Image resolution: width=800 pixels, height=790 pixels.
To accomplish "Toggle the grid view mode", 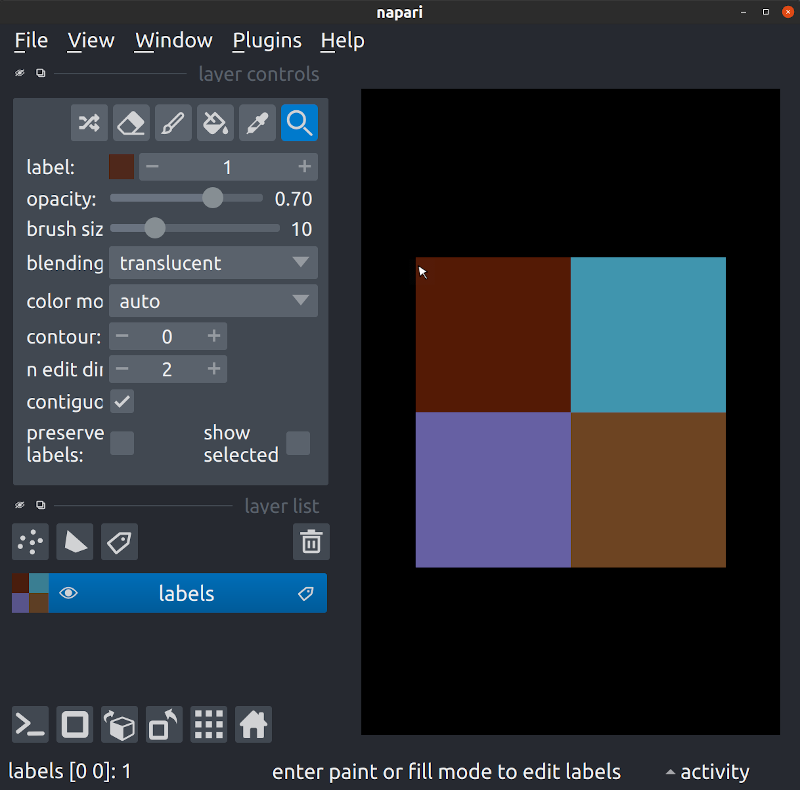I will tap(208, 724).
